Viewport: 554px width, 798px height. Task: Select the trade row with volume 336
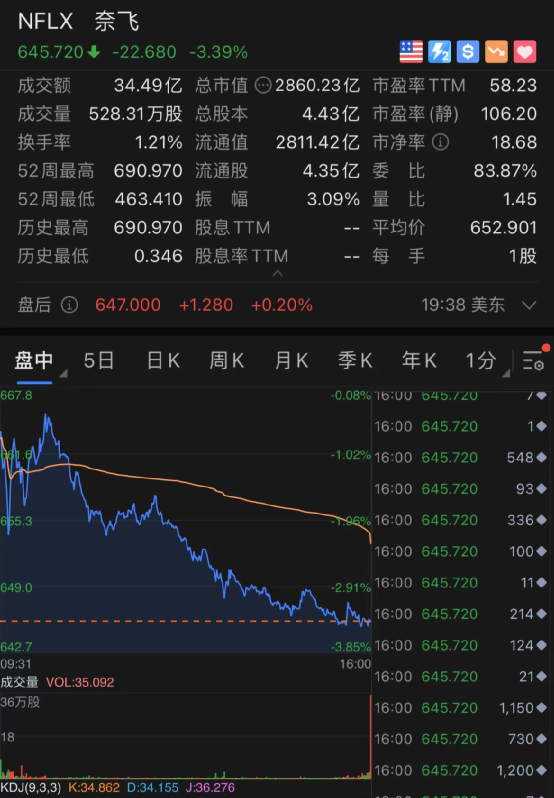pos(461,520)
